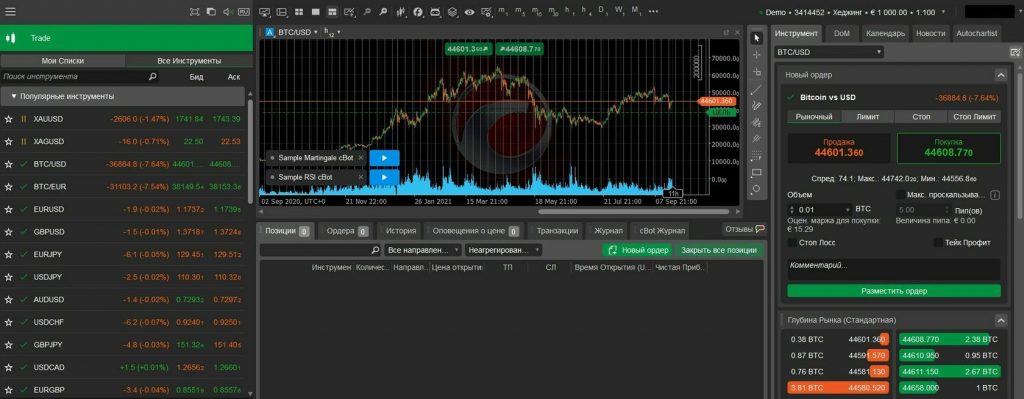The width and height of the screenshot is (1024, 399).
Task: Collapse the Новый ордер section
Action: [1001, 75]
